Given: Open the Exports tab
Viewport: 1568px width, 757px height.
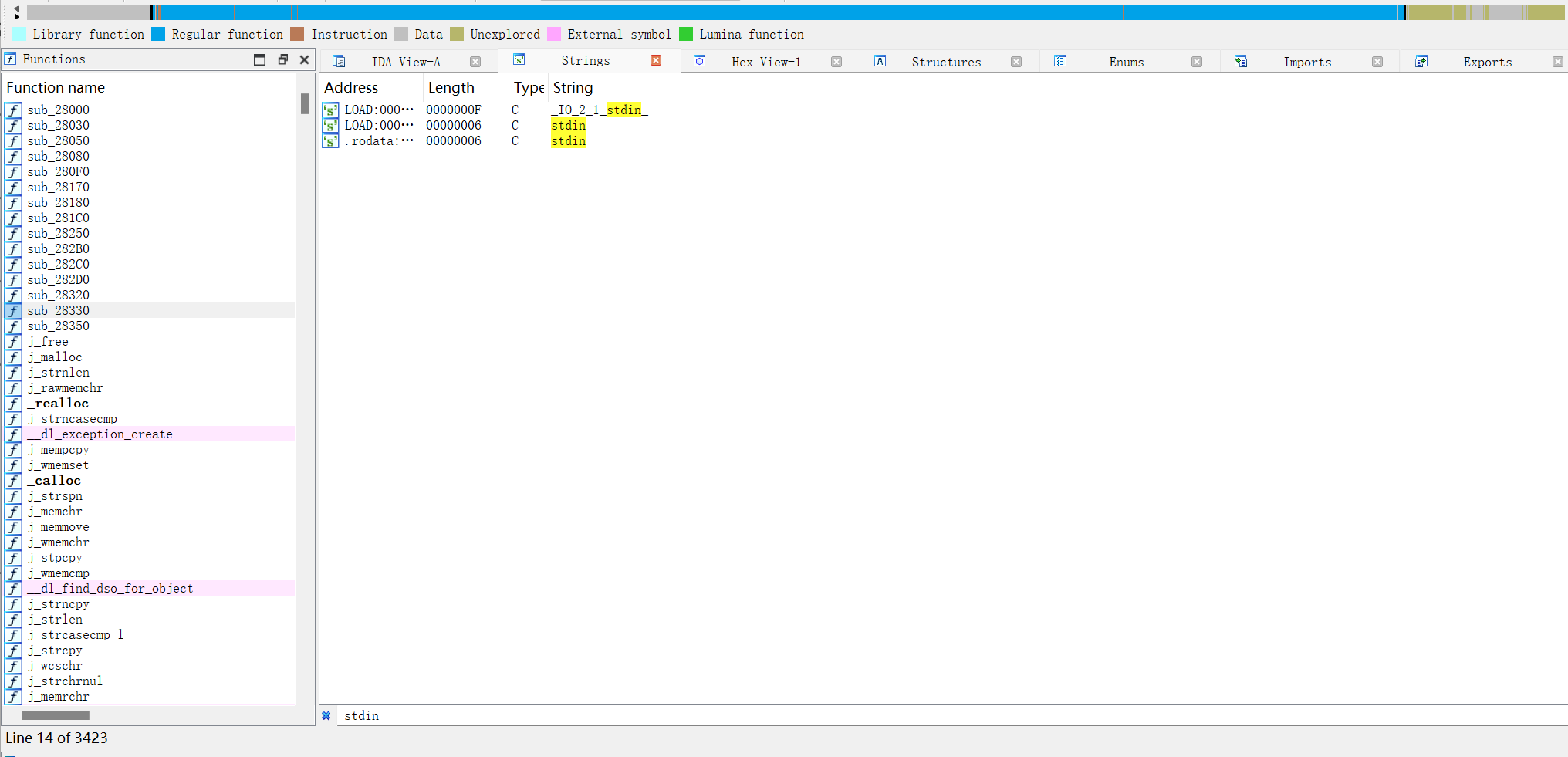Looking at the screenshot, I should click(x=1487, y=62).
